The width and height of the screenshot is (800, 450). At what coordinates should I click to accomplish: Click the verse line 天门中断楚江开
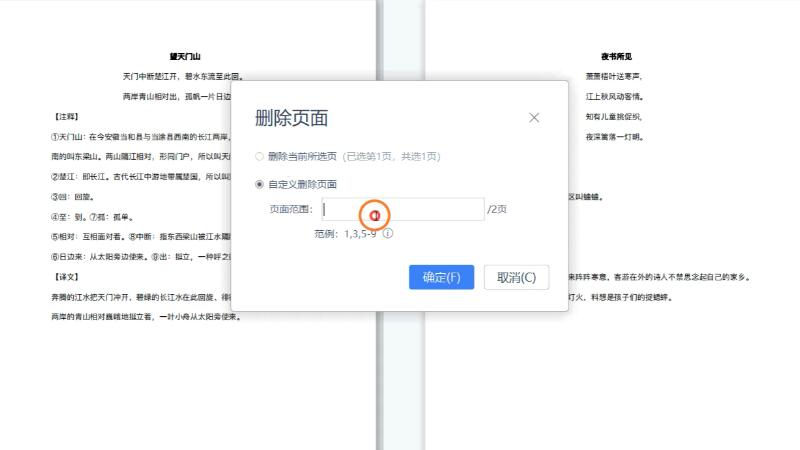(x=185, y=76)
